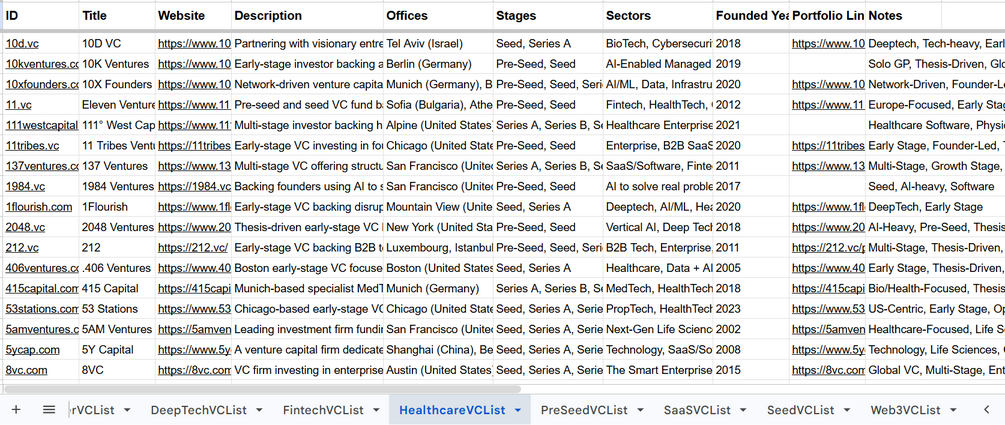Select the 5AM Ventures title cell
The width and height of the screenshot is (1005, 425).
coord(117,329)
